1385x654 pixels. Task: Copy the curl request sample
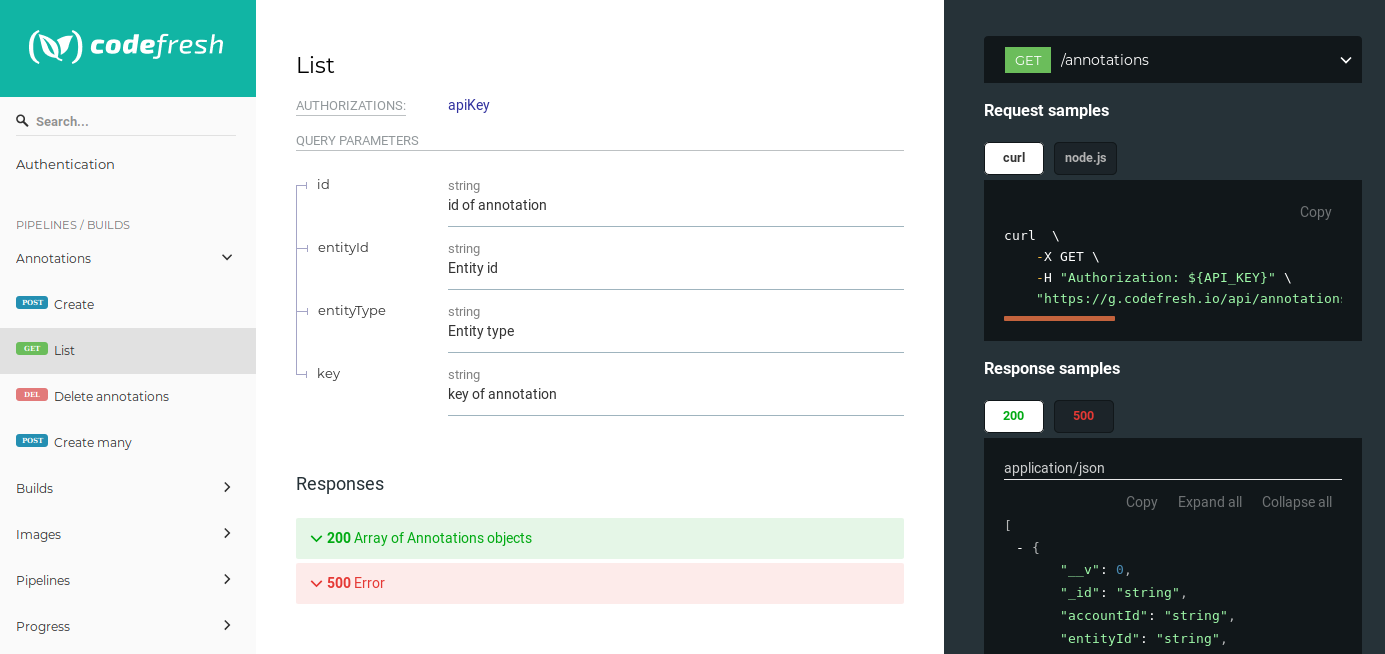click(1315, 212)
